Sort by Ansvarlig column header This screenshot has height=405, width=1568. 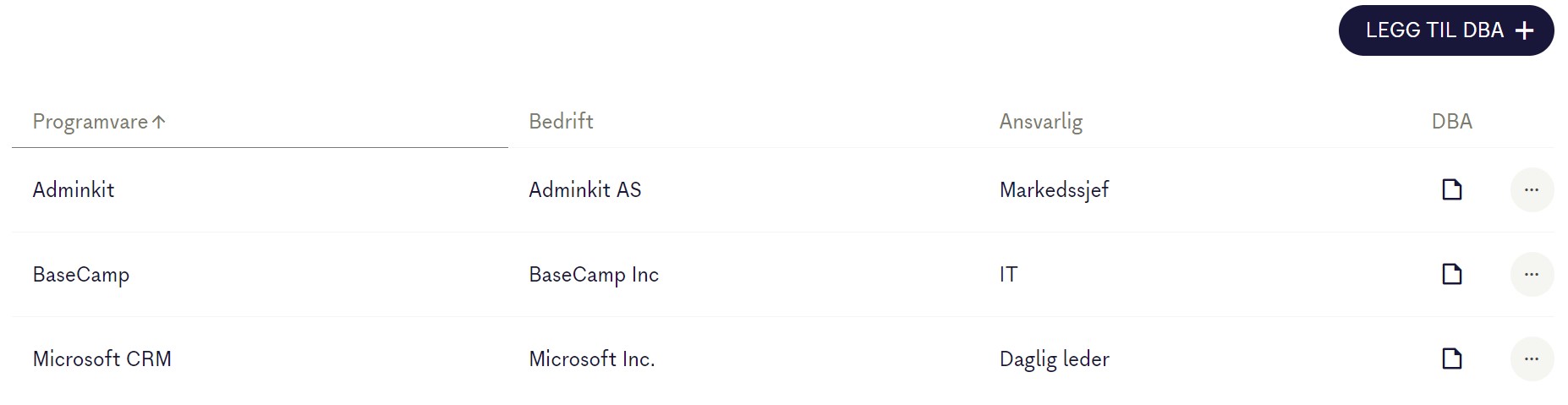(1040, 122)
